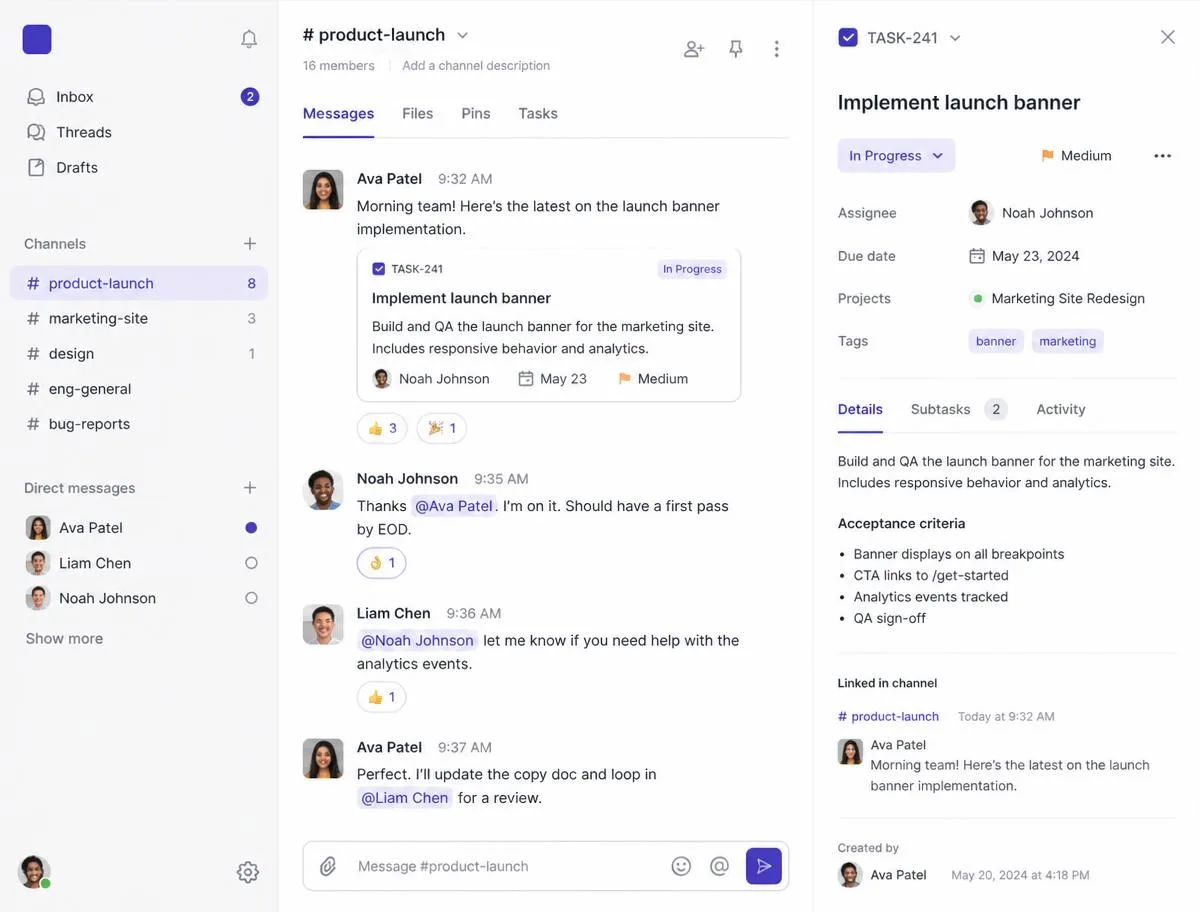The height and width of the screenshot is (912, 1200).
Task: Open the In Progress status dropdown
Action: (x=897, y=156)
